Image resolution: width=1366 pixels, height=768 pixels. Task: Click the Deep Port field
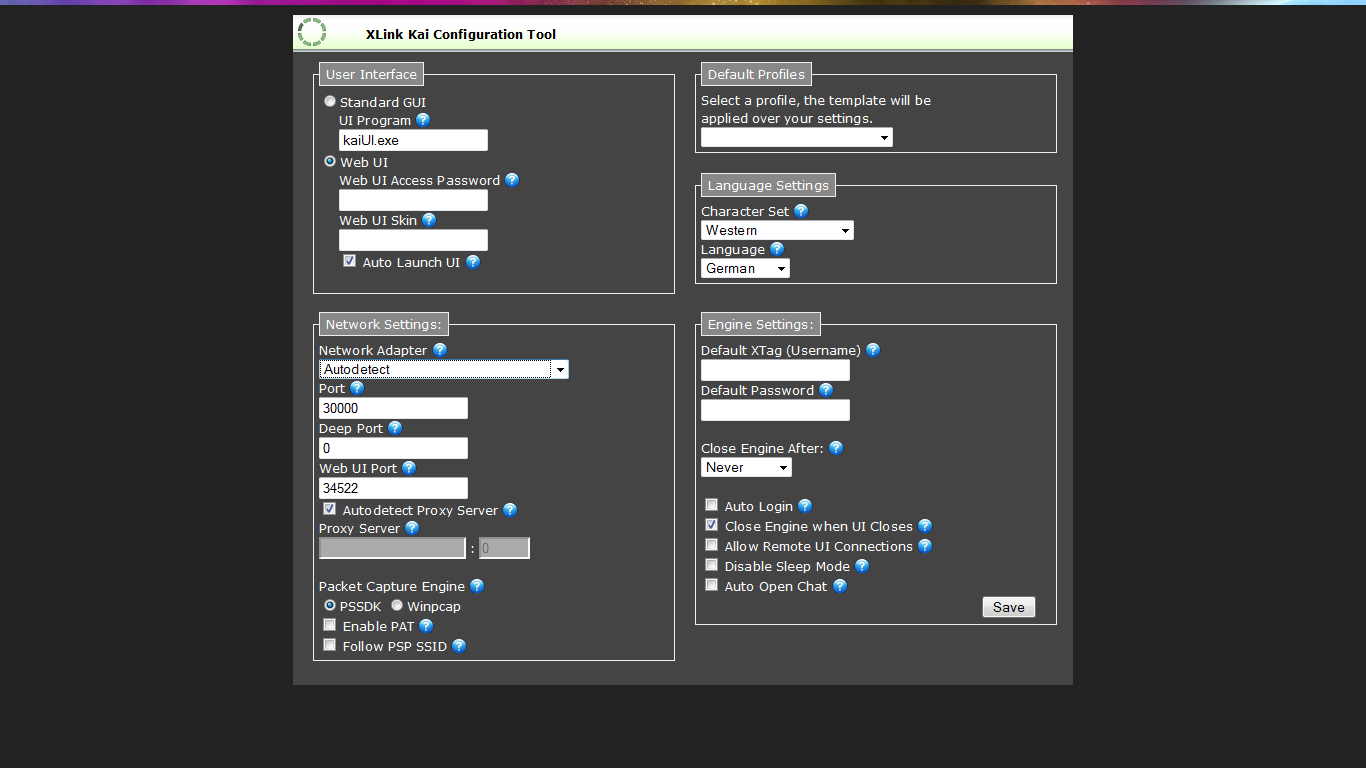pyautogui.click(x=393, y=448)
